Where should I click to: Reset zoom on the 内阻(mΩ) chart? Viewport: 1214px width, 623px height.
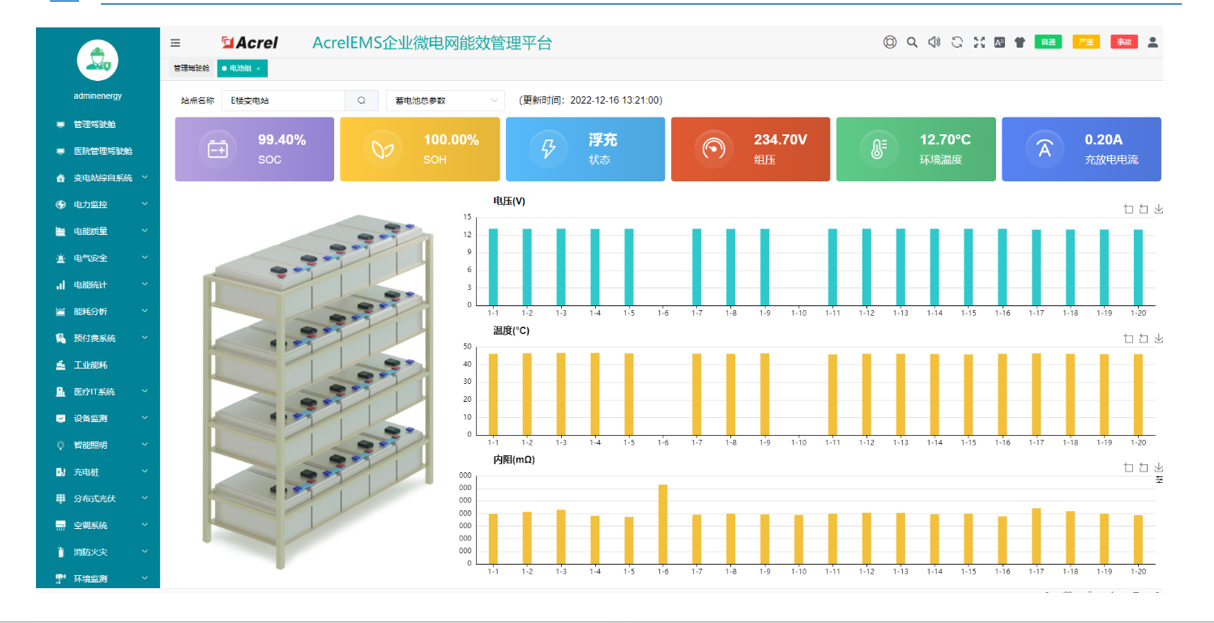click(1143, 467)
